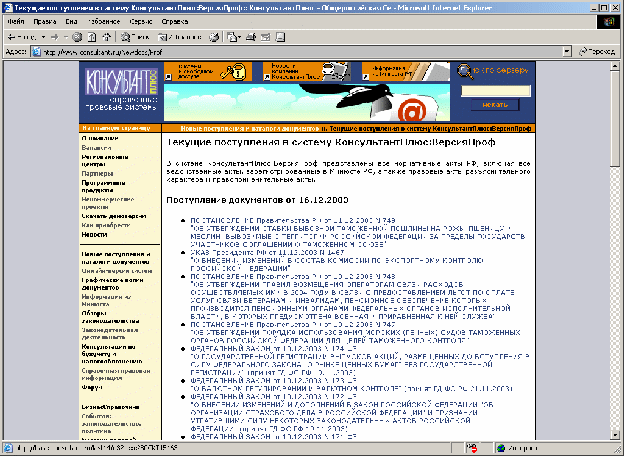Click the vertical scrollbar up arrow
Image resolution: width=625 pixels, height=457 pixels.
tap(615, 66)
